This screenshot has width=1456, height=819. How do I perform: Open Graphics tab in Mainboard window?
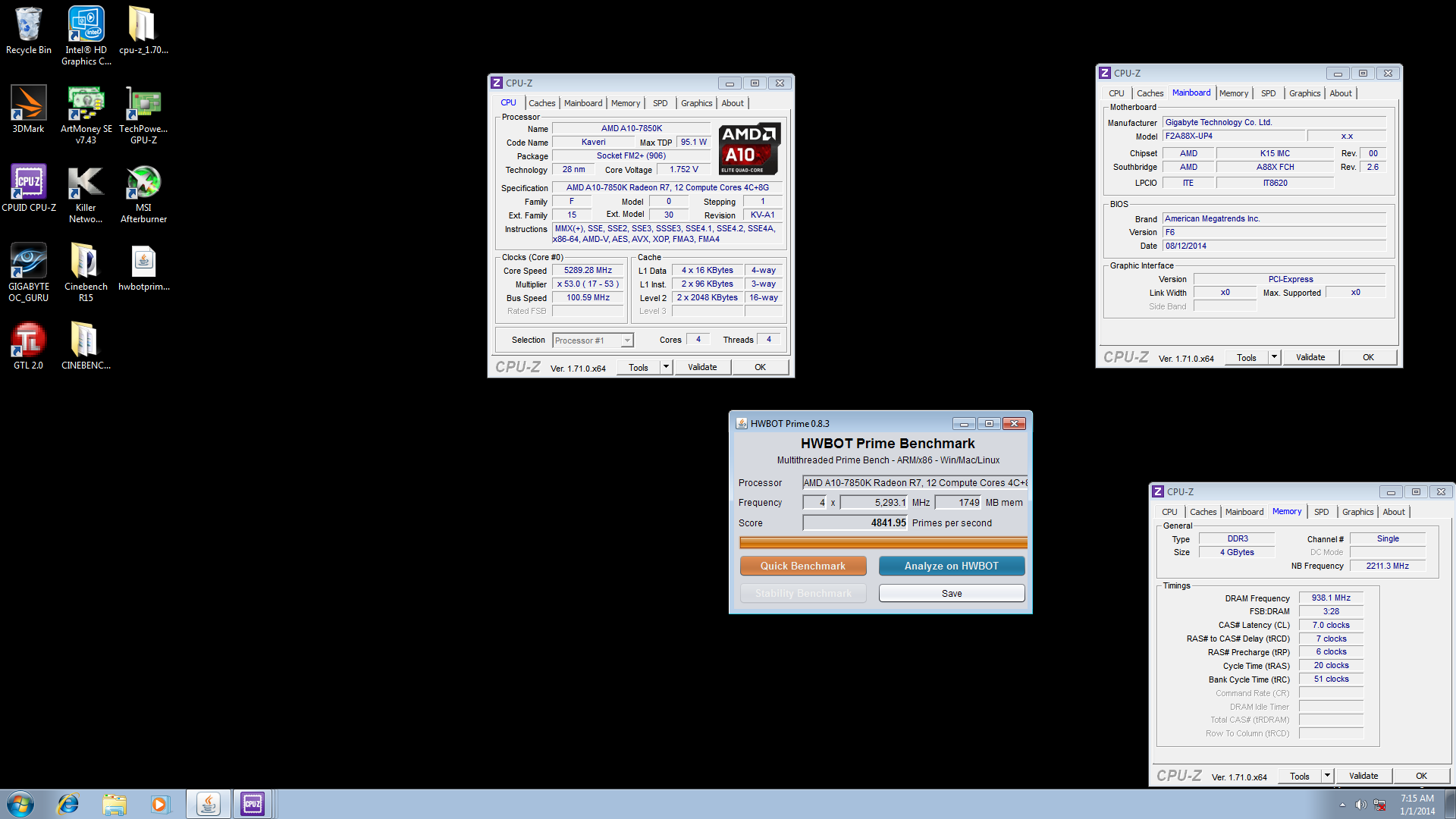[1304, 93]
